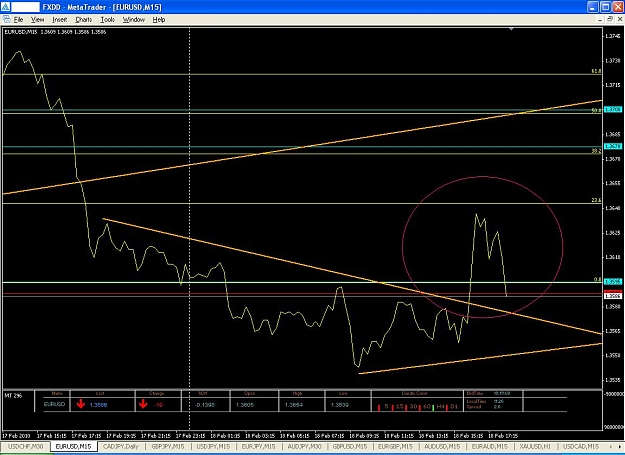Minimize the inner chart window

601,19
